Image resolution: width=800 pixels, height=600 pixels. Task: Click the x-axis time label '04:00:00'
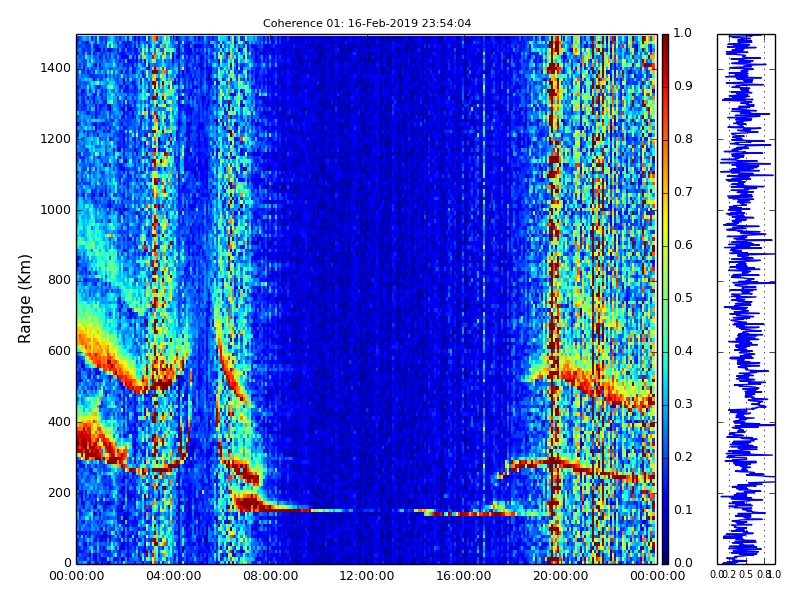pos(173,576)
